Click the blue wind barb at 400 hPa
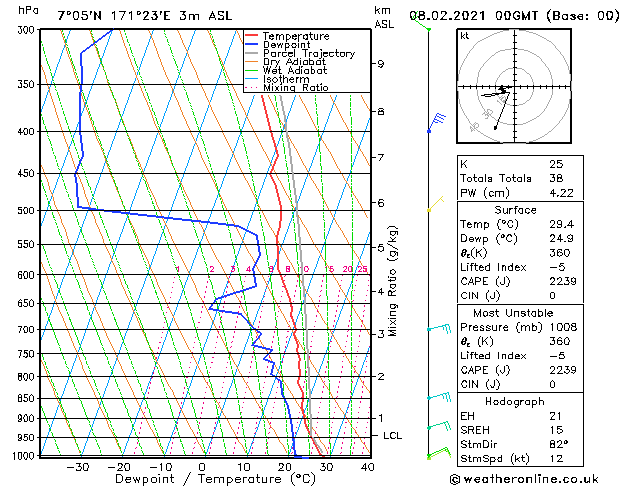The image size is (629, 486). coord(436,122)
